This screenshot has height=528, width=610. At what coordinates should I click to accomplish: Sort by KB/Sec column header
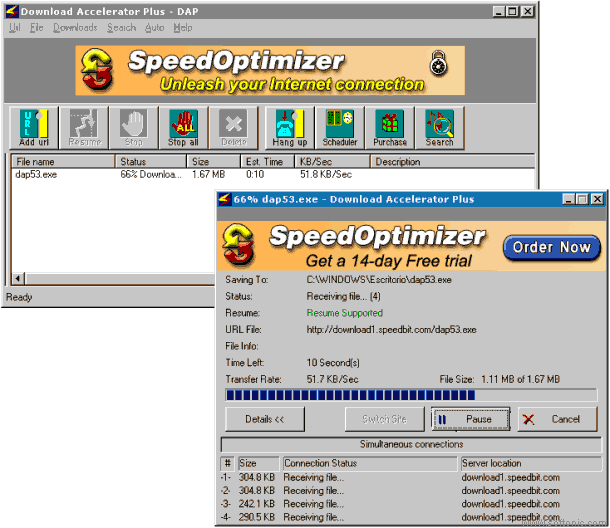click(x=332, y=161)
